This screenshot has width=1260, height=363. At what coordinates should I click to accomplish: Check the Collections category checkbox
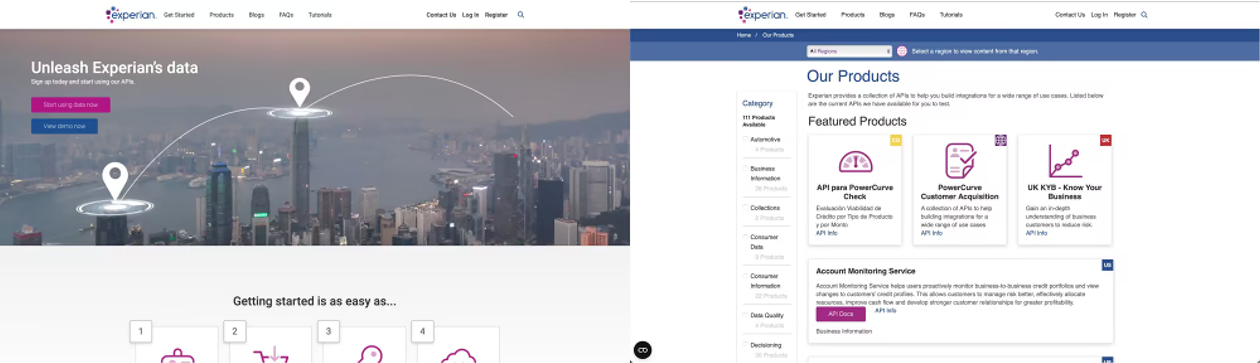(745, 208)
